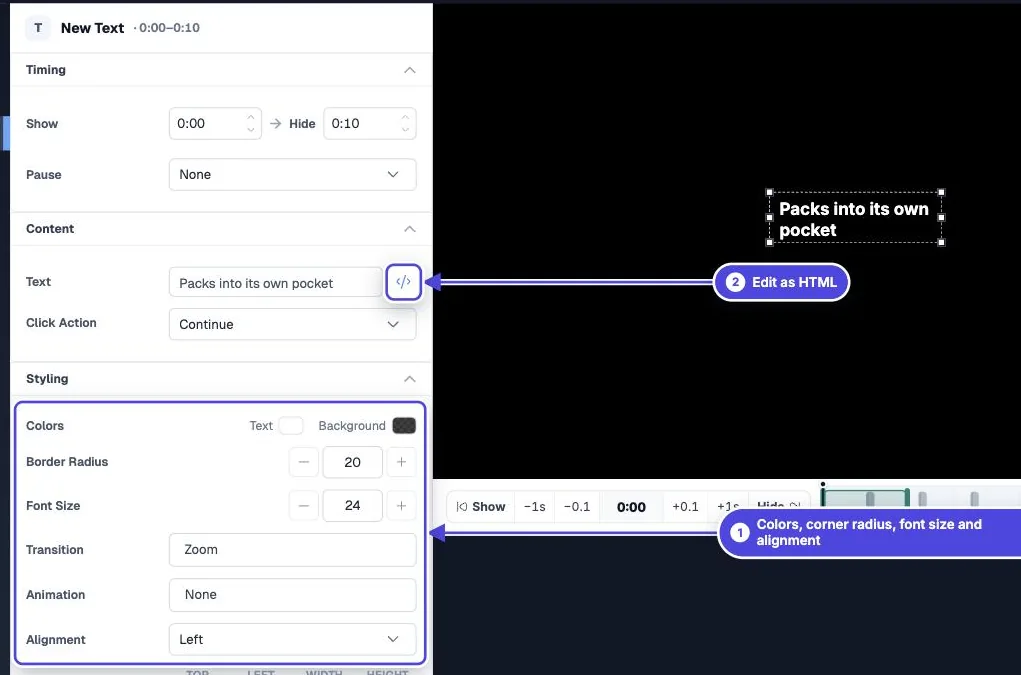
Task: Click the Text input field
Action: point(275,282)
